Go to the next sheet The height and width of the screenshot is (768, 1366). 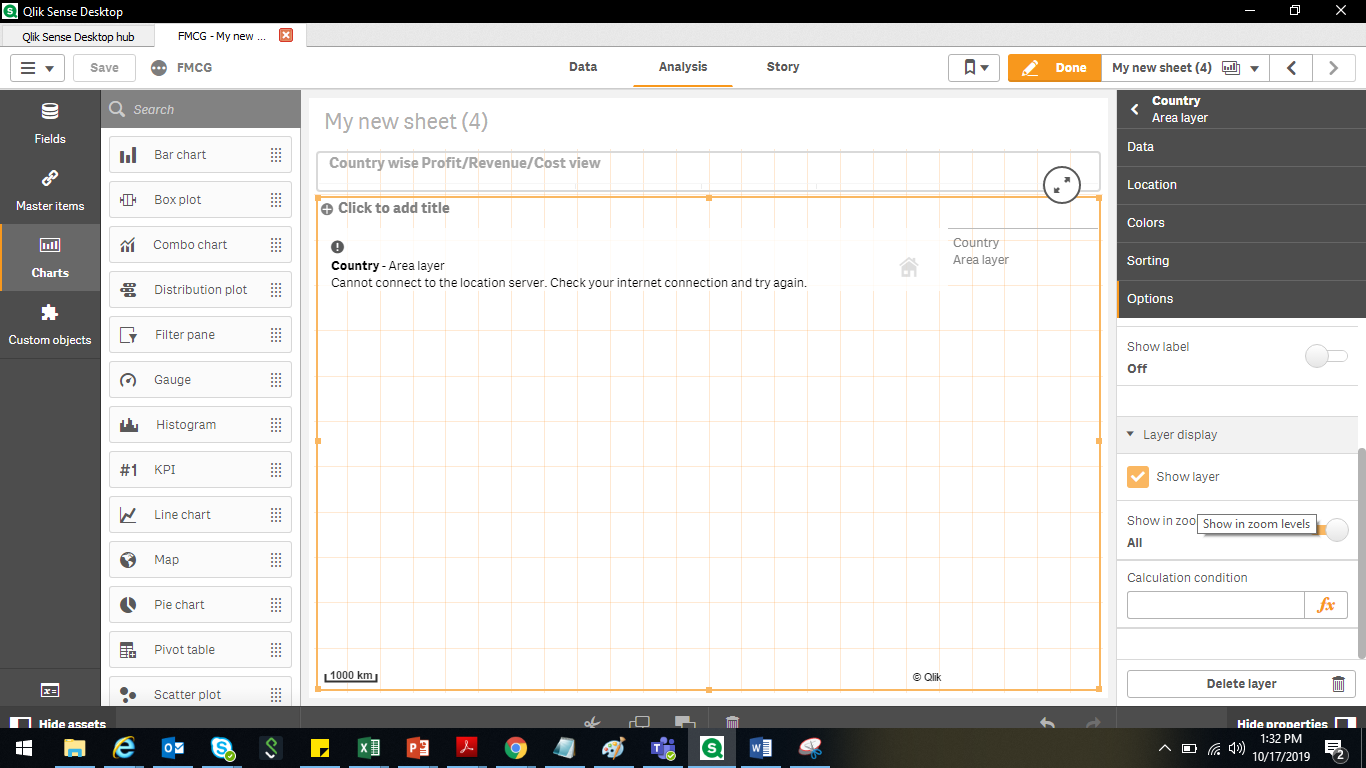(x=1333, y=68)
